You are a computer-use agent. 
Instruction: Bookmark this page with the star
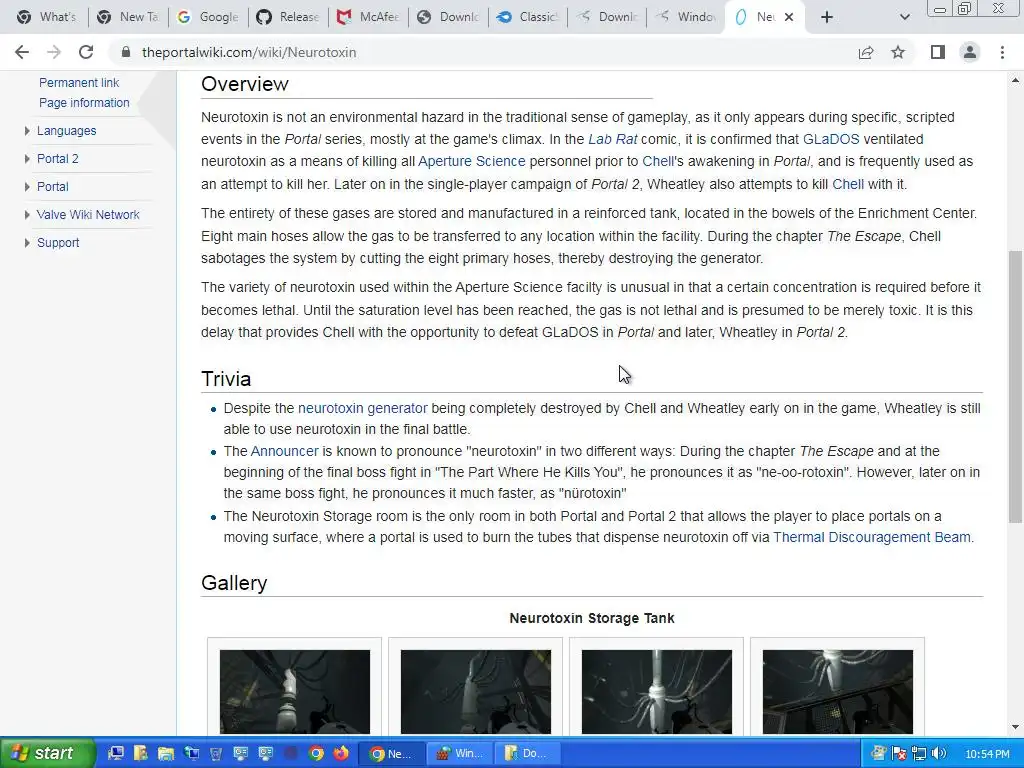[x=898, y=52]
